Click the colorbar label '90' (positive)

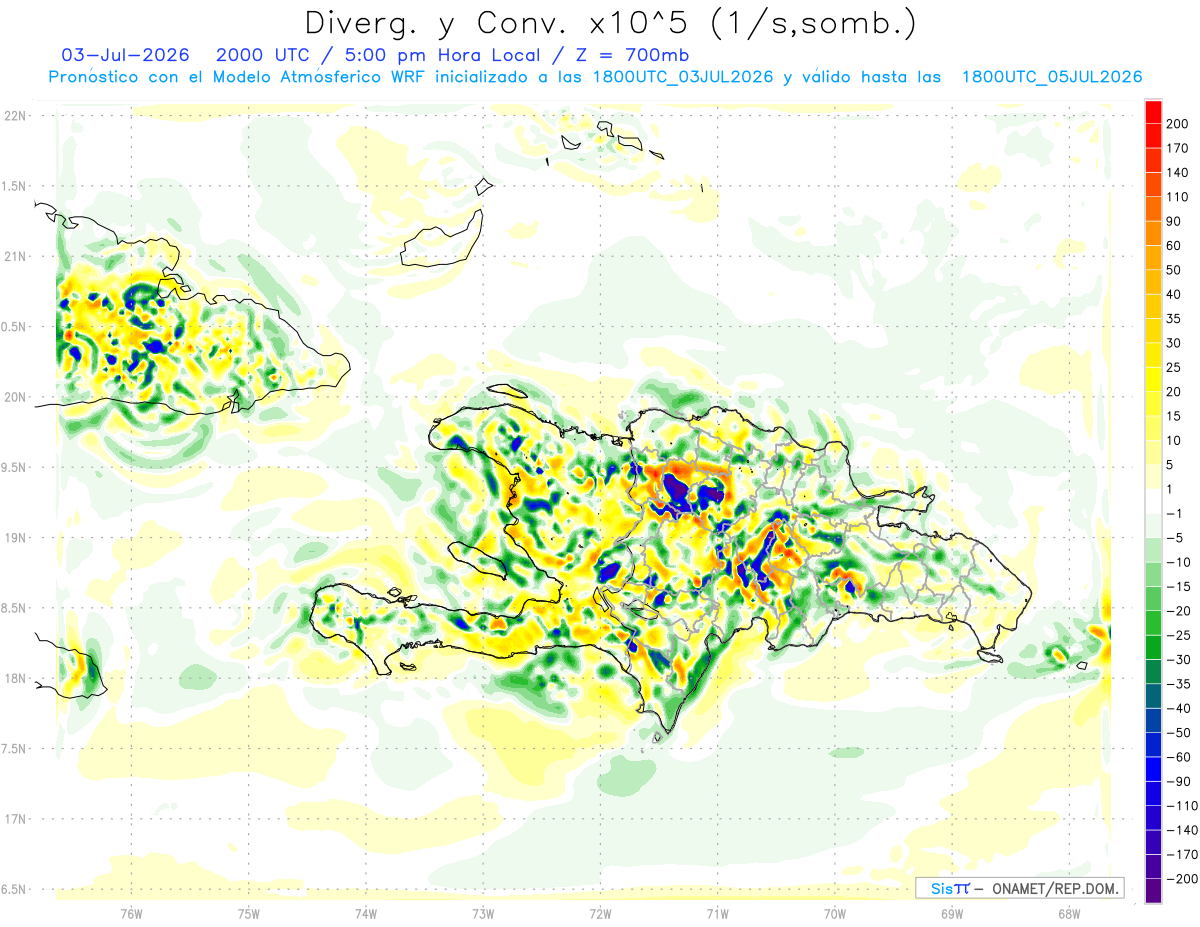point(1173,221)
